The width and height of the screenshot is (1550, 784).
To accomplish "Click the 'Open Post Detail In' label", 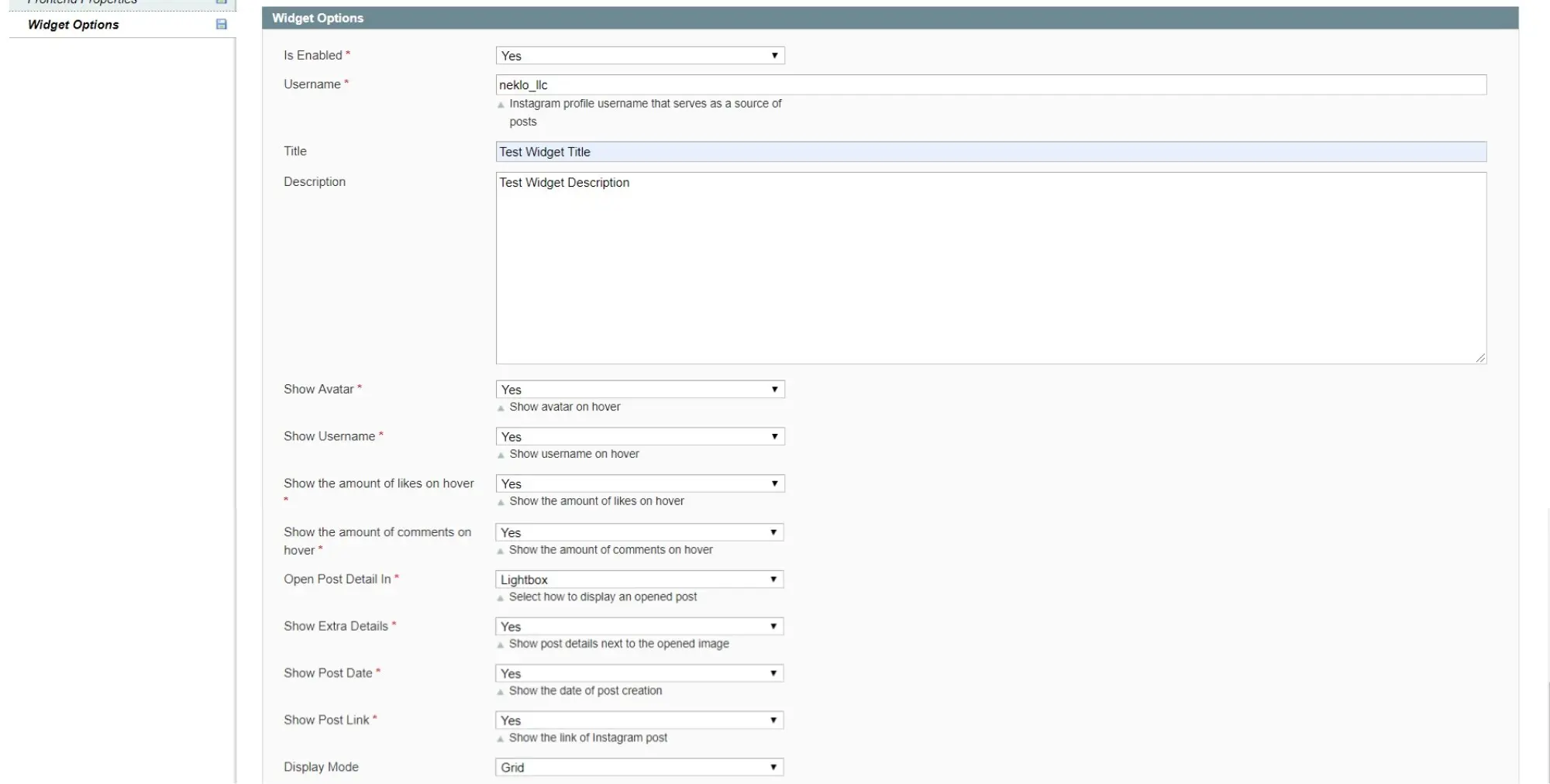I will point(337,579).
